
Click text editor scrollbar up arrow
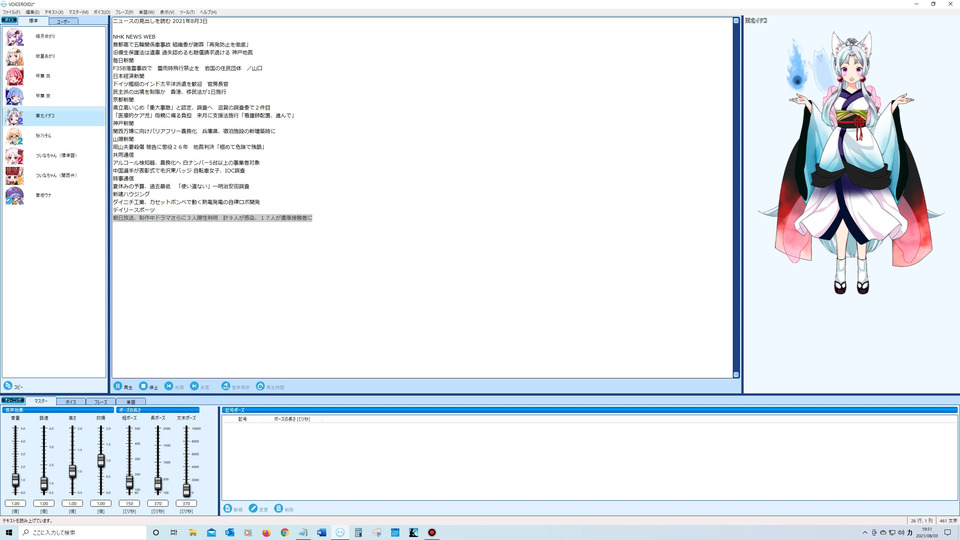736,21
